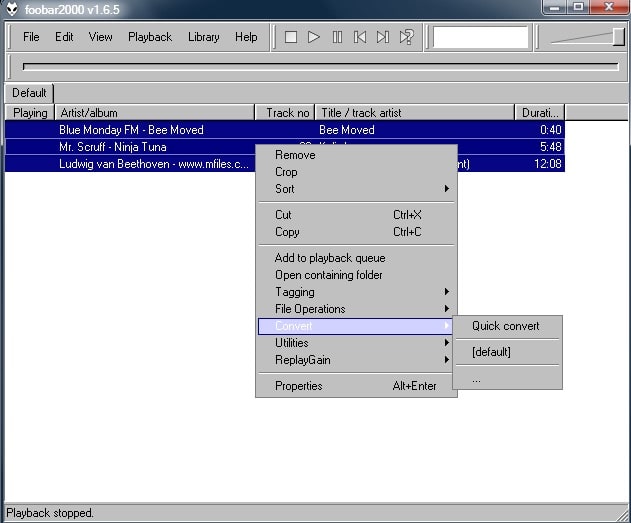Screen dimensions: 631x523
Task: Maximize the foobar2000 window
Action: pyautogui.click(x=578, y=7)
